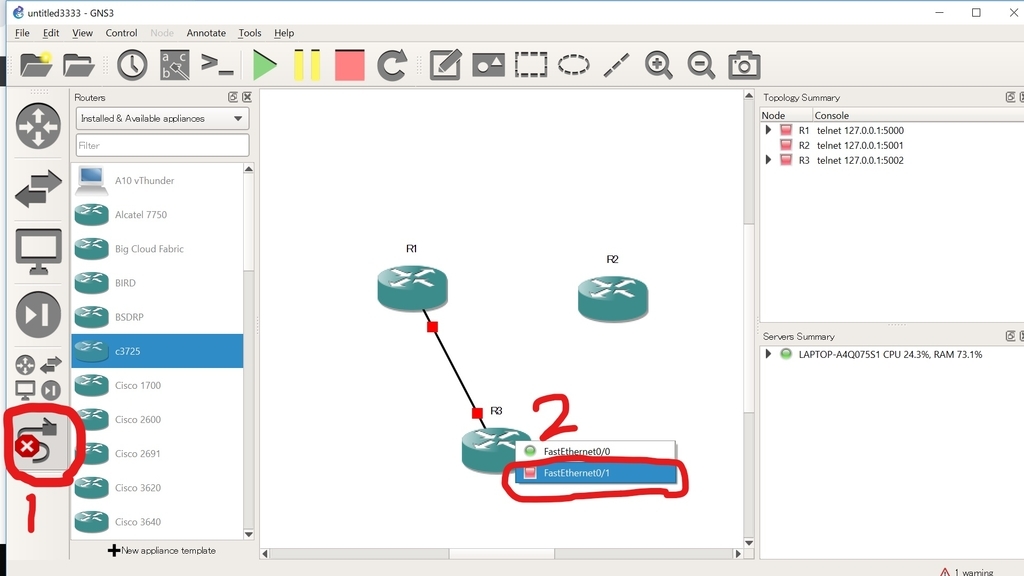The width and height of the screenshot is (1024, 576).
Task: Choose FastEthernet0/1 interface in popup
Action: point(595,473)
